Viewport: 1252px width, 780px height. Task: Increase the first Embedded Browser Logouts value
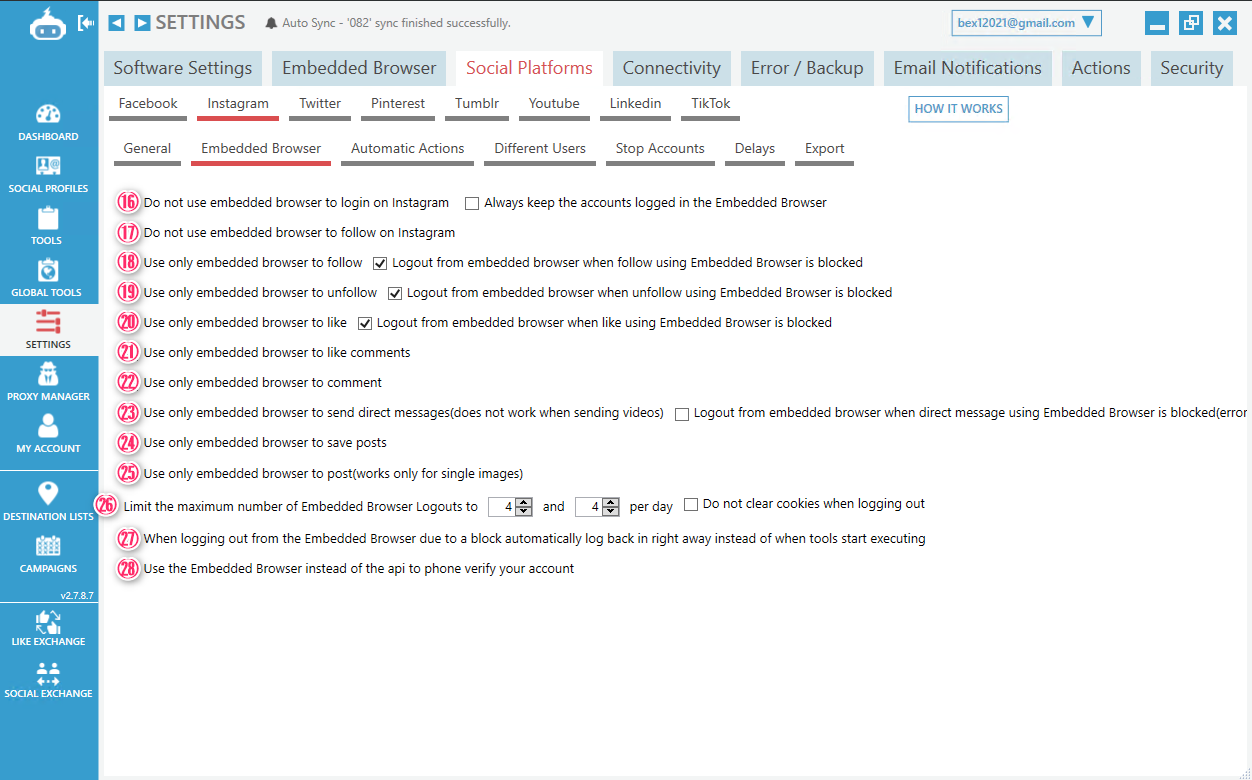(524, 502)
